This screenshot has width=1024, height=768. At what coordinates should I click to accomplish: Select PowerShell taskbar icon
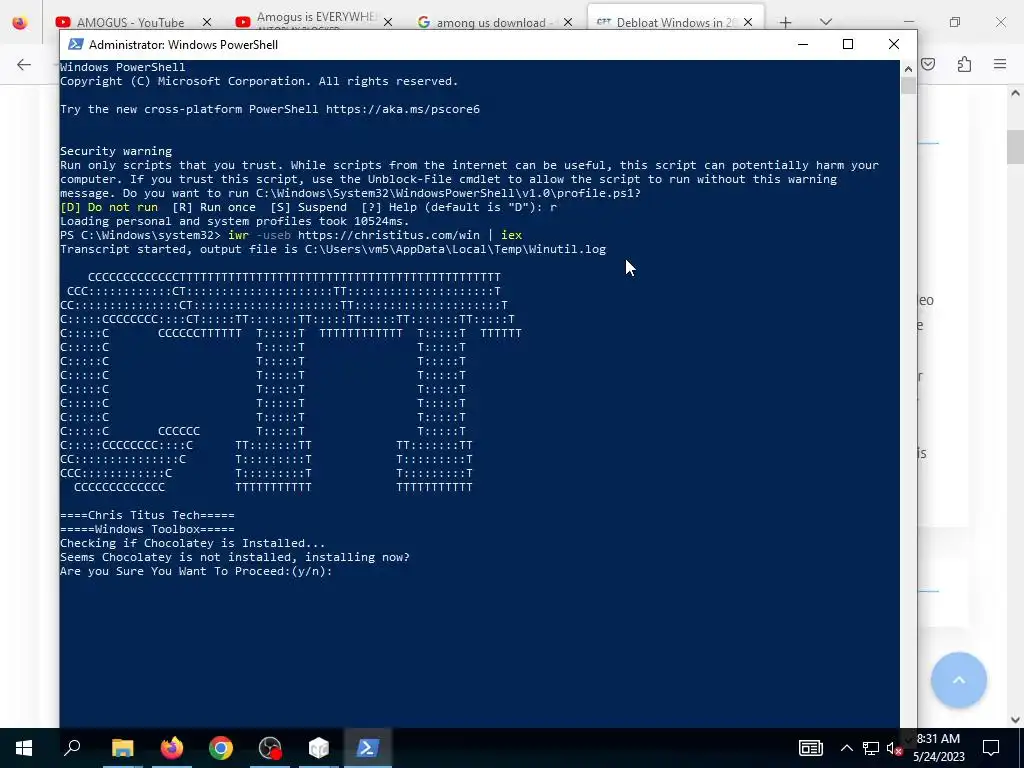pos(367,748)
